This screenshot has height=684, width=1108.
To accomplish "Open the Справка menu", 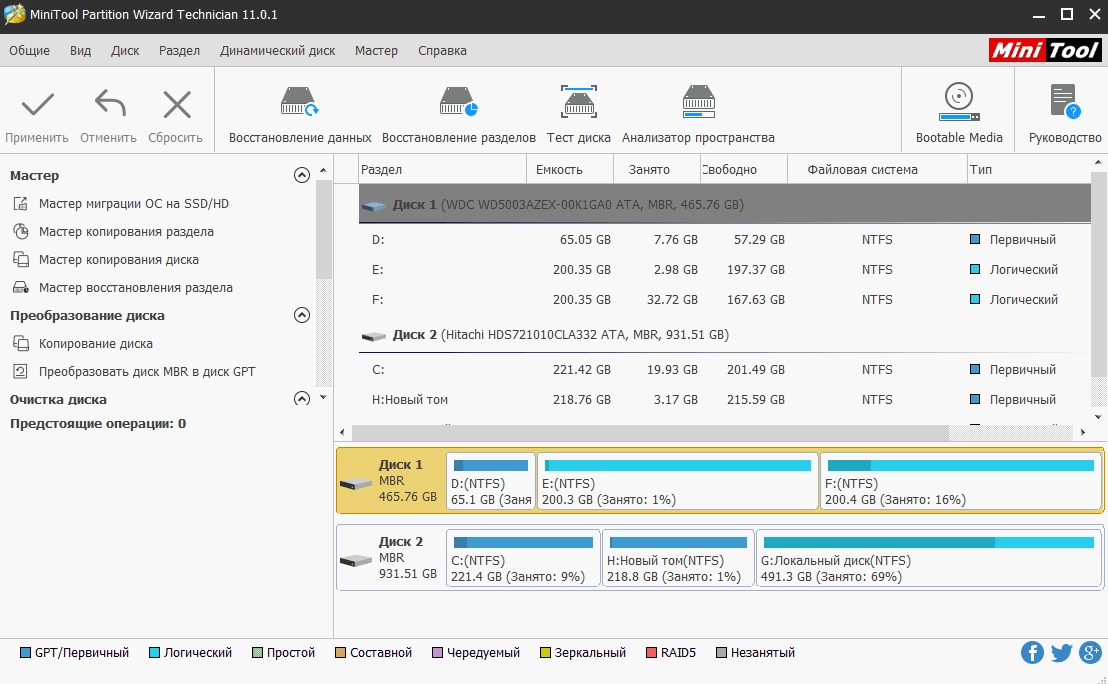I will click(442, 51).
